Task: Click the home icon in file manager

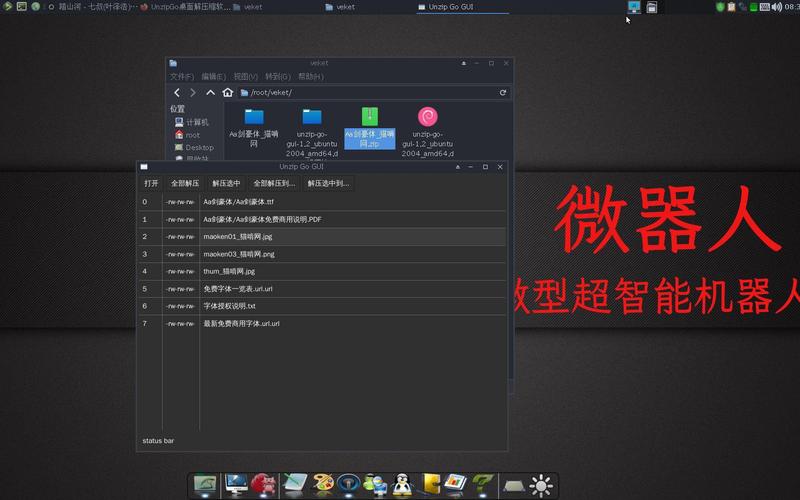Action: click(x=228, y=93)
